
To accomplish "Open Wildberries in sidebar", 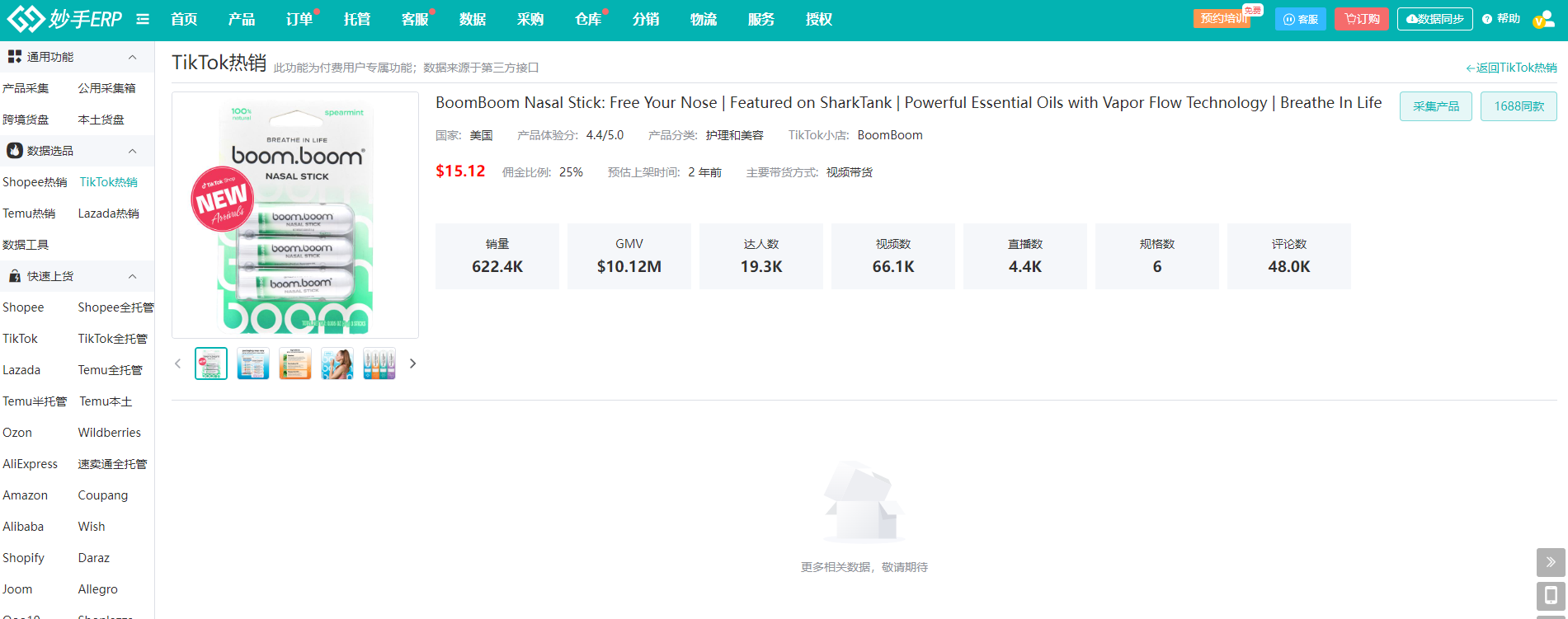I will click(x=110, y=433).
